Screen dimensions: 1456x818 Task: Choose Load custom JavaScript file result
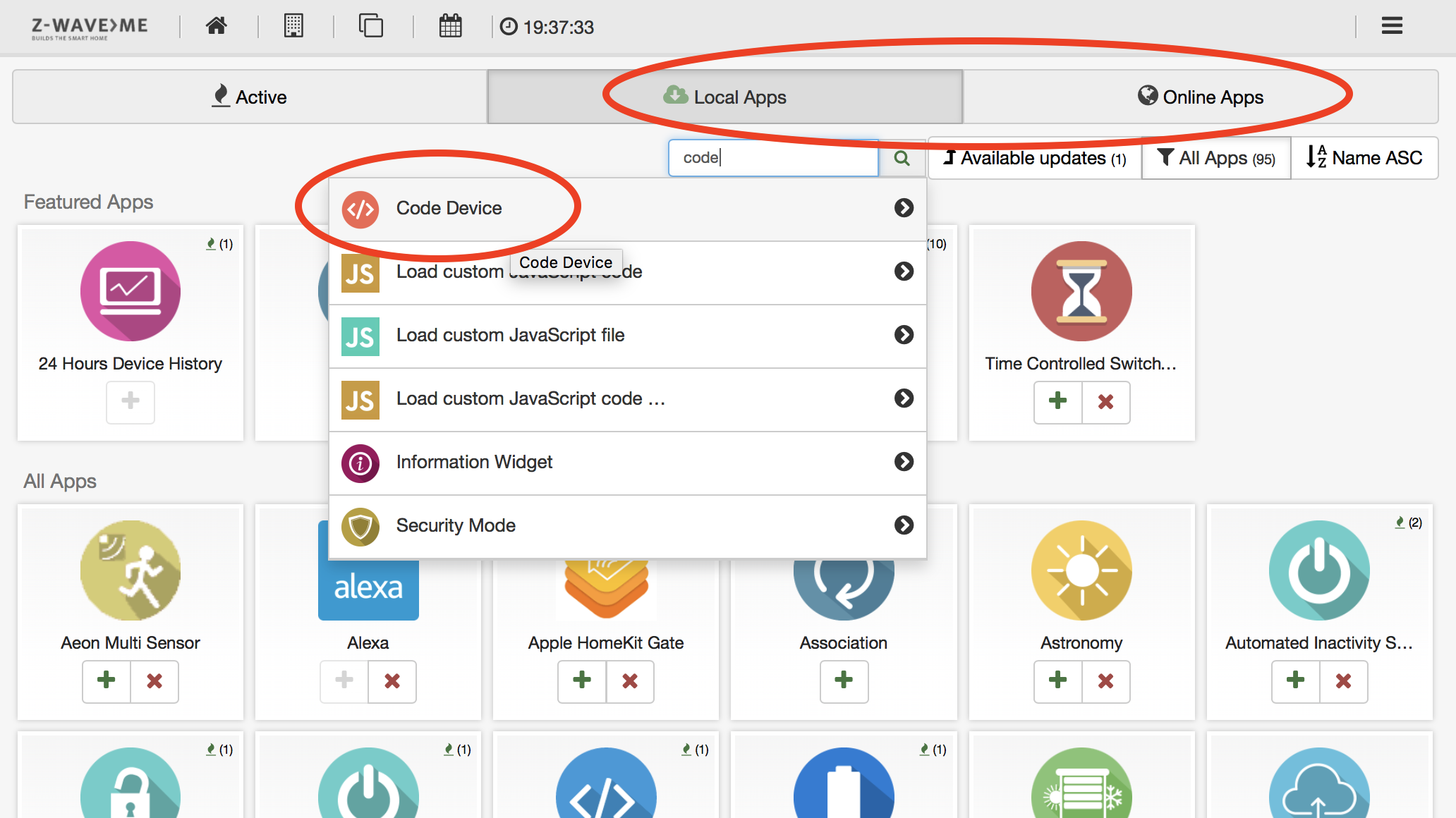point(510,336)
